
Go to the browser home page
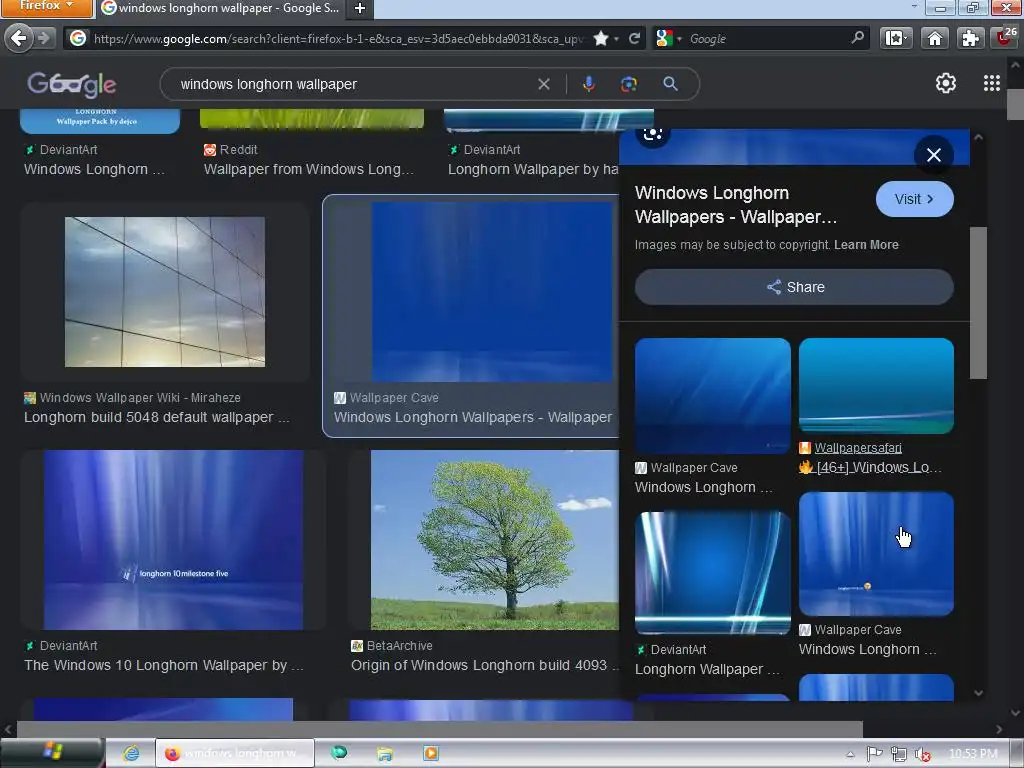point(935,39)
